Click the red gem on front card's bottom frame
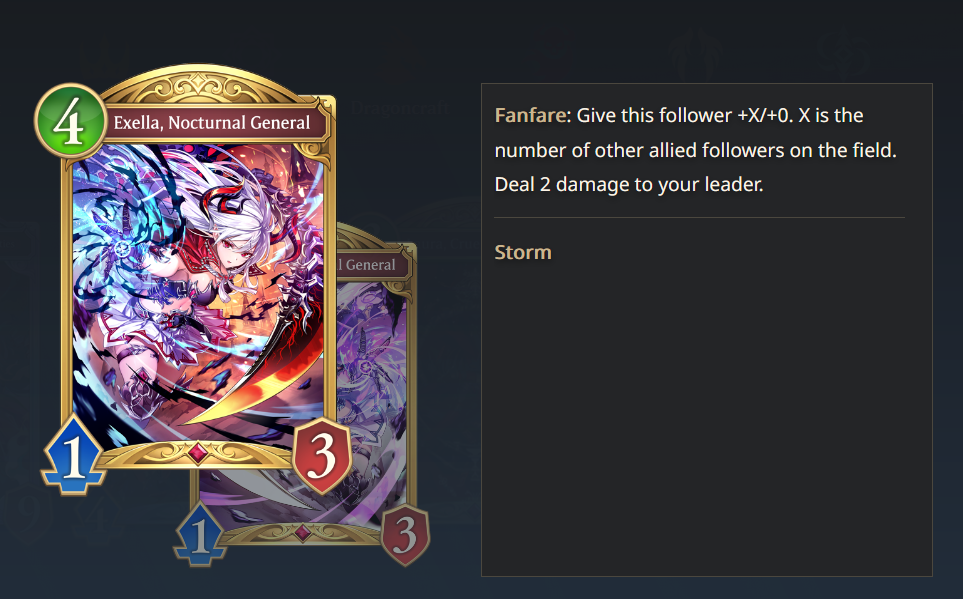The image size is (963, 599). 197,453
